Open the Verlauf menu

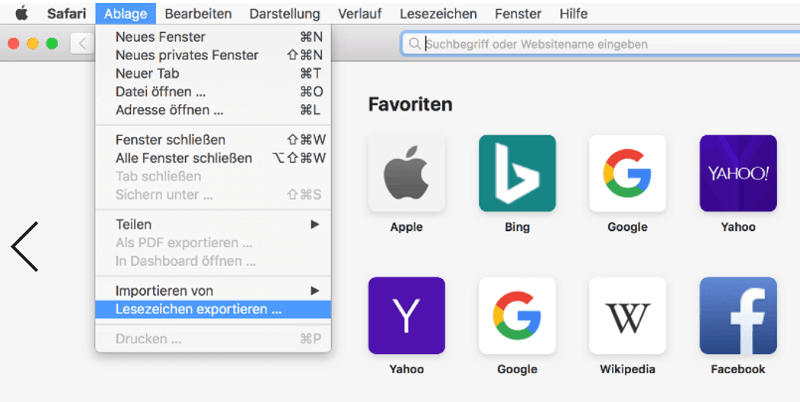pos(360,14)
